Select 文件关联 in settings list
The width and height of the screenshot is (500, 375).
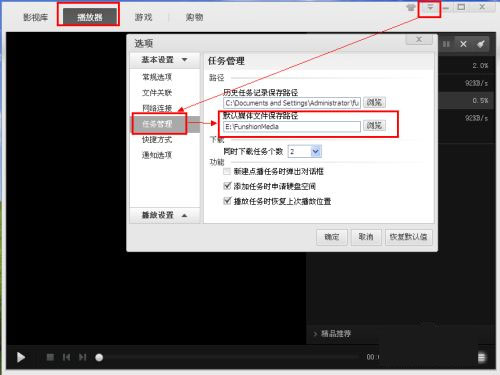tap(157, 93)
